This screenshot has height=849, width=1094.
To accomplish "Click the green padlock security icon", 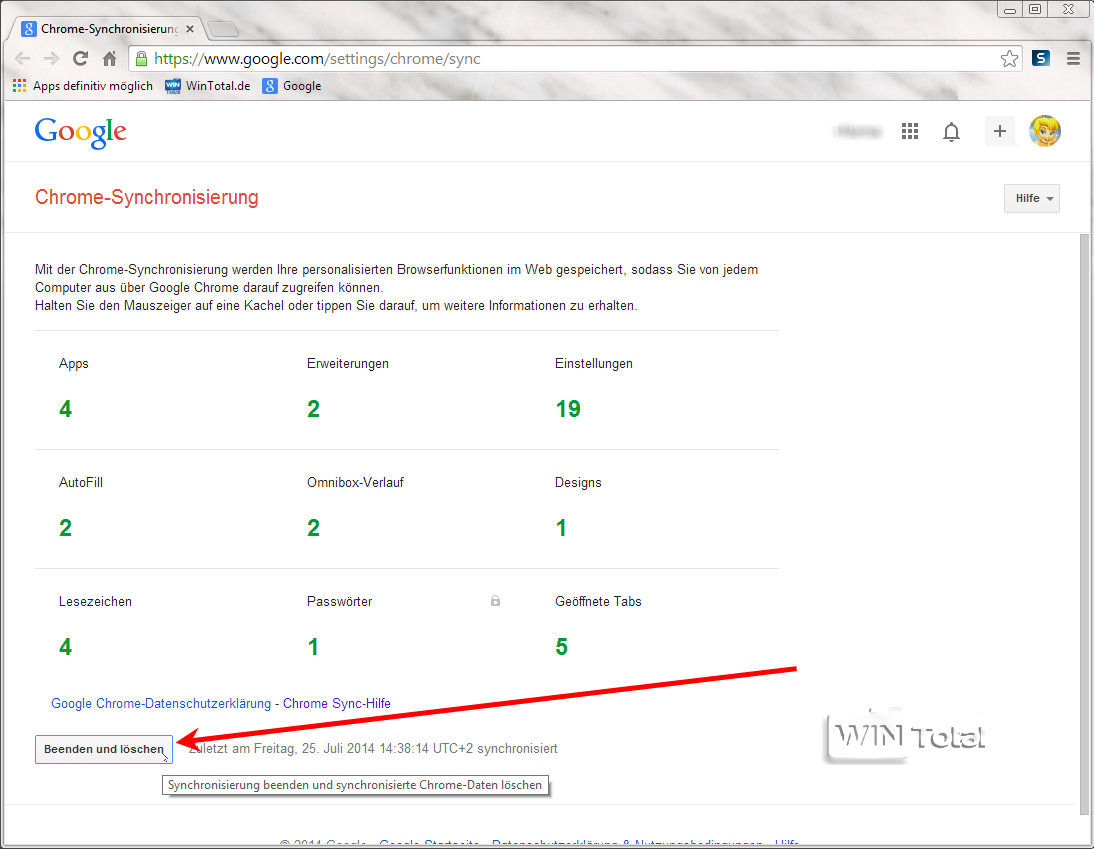I will (x=141, y=59).
